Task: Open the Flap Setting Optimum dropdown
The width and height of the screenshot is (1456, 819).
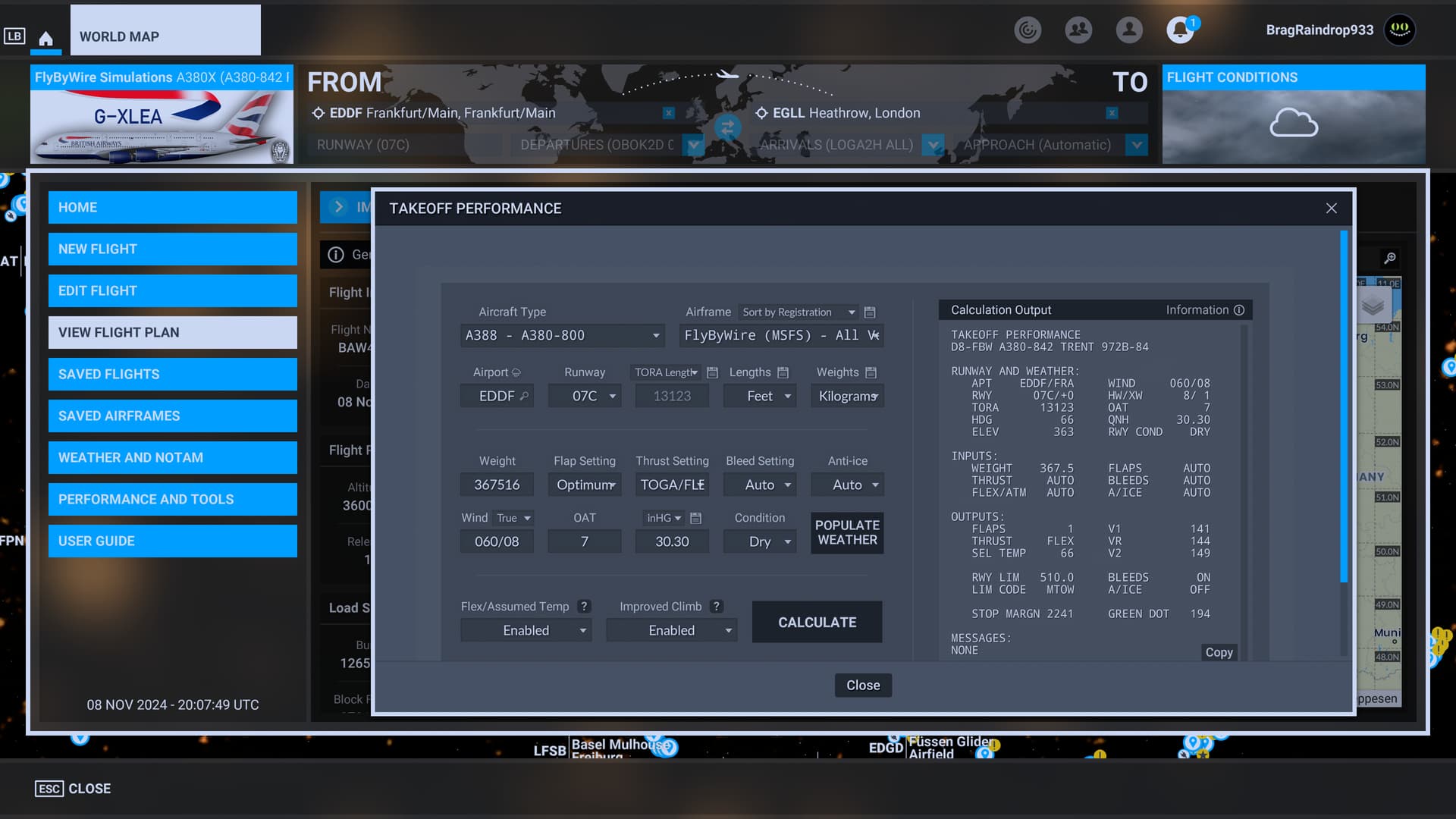Action: point(585,485)
